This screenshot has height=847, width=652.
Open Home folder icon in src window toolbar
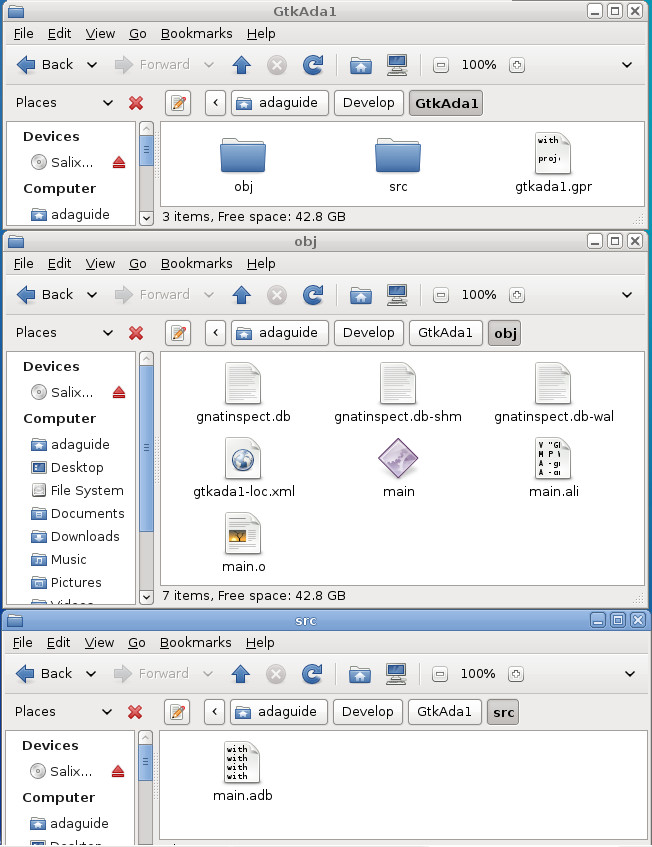pos(360,674)
